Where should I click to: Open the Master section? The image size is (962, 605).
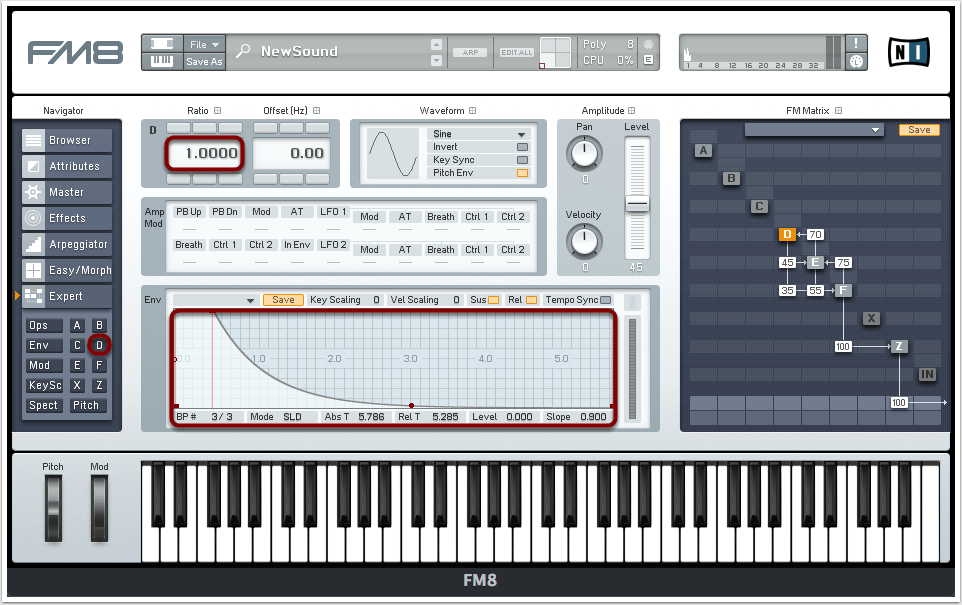(x=67, y=193)
